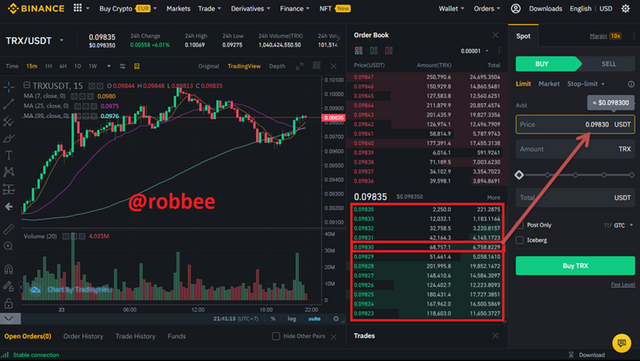Enable the Post Only checkbox

pyautogui.click(x=520, y=225)
